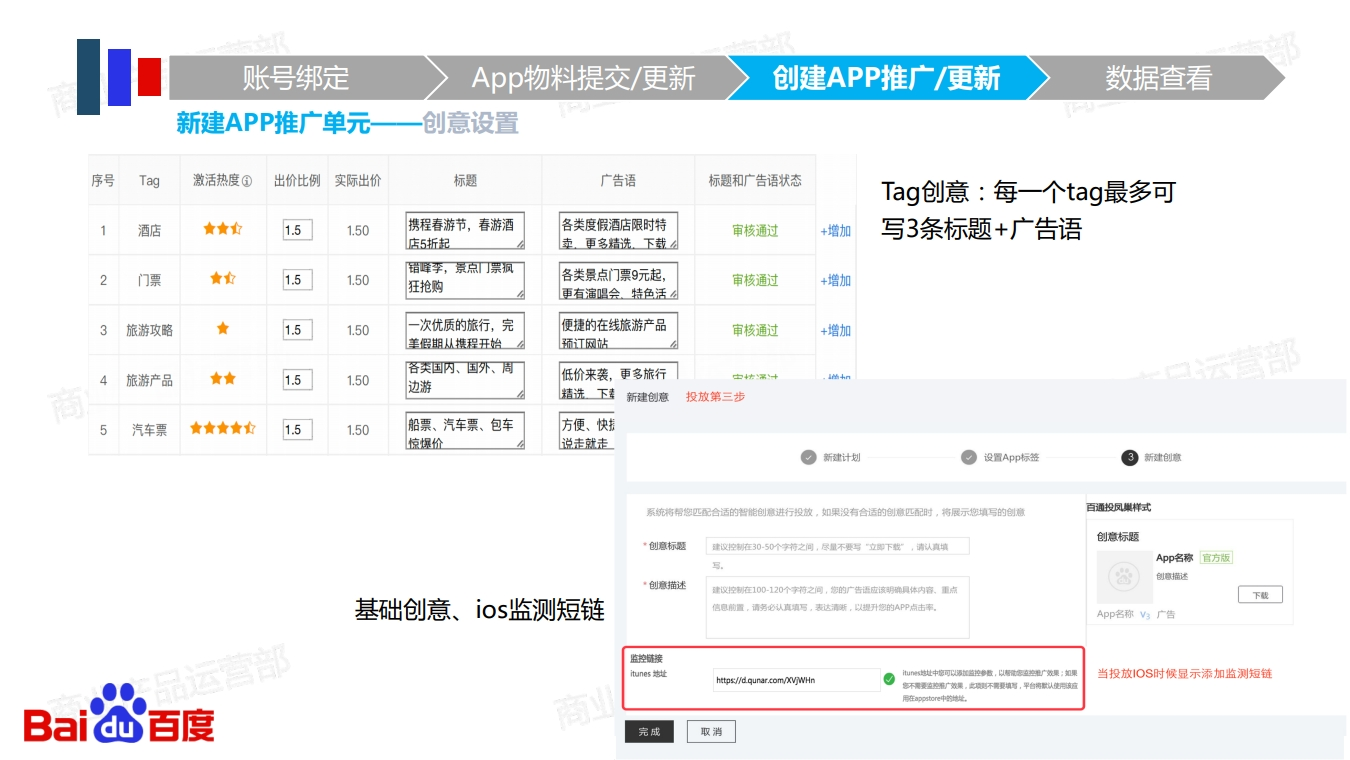Click the 一次优质的旅行 title textbox
The image size is (1350, 760).
coord(465,330)
